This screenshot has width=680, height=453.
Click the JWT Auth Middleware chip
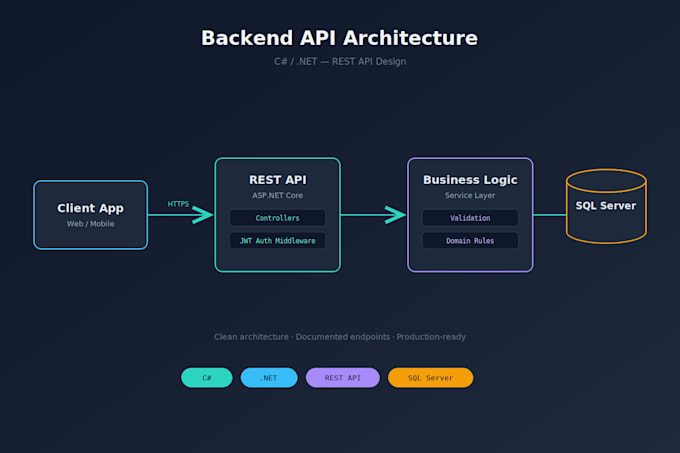278,241
